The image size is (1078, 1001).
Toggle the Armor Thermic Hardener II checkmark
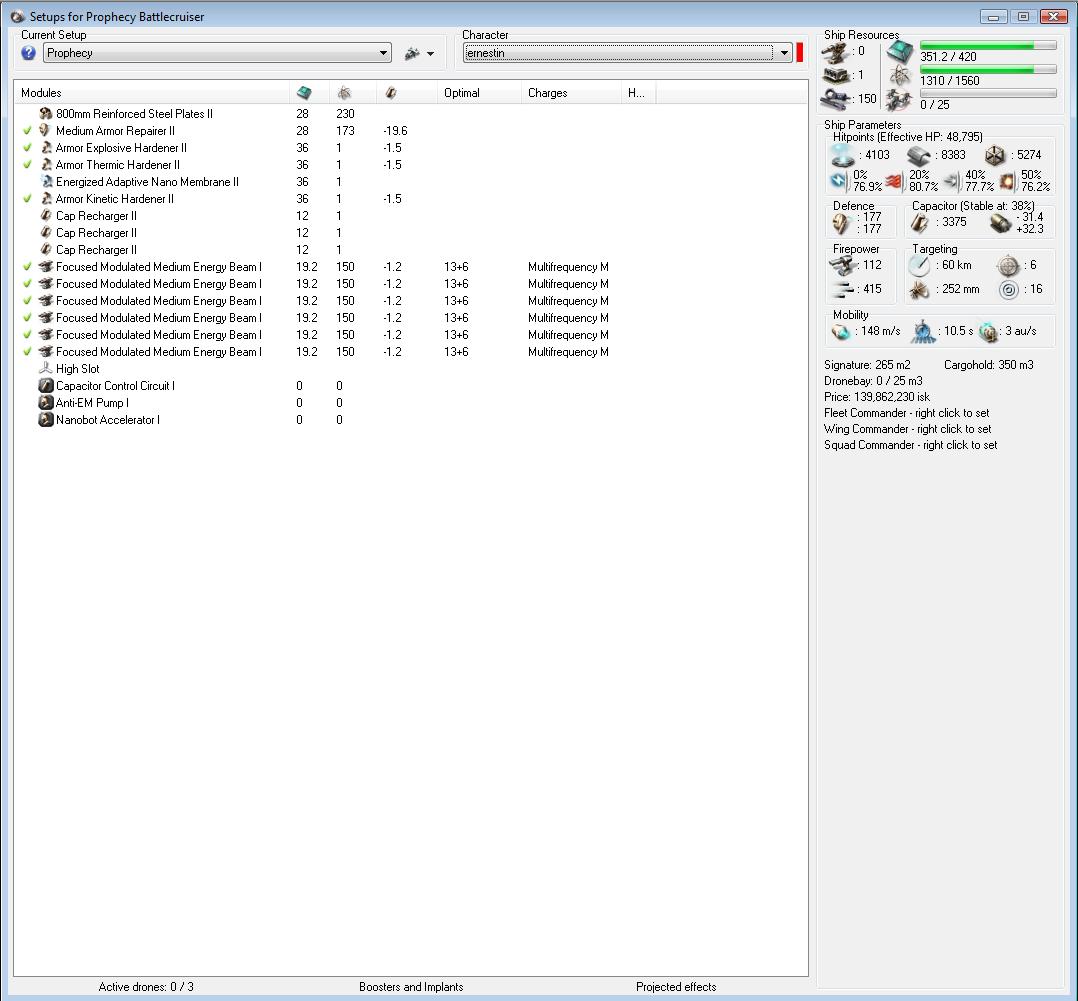[28, 165]
